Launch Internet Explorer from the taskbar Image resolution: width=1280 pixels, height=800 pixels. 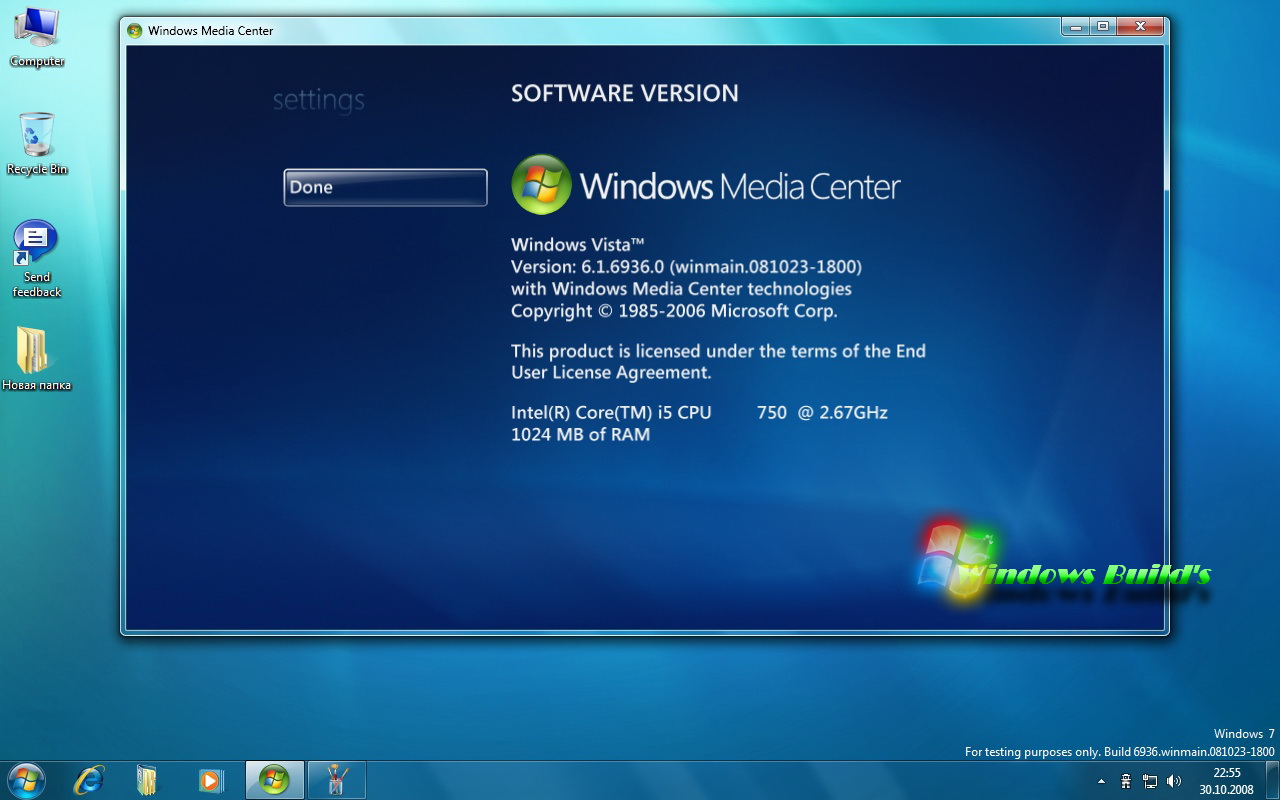coord(88,780)
